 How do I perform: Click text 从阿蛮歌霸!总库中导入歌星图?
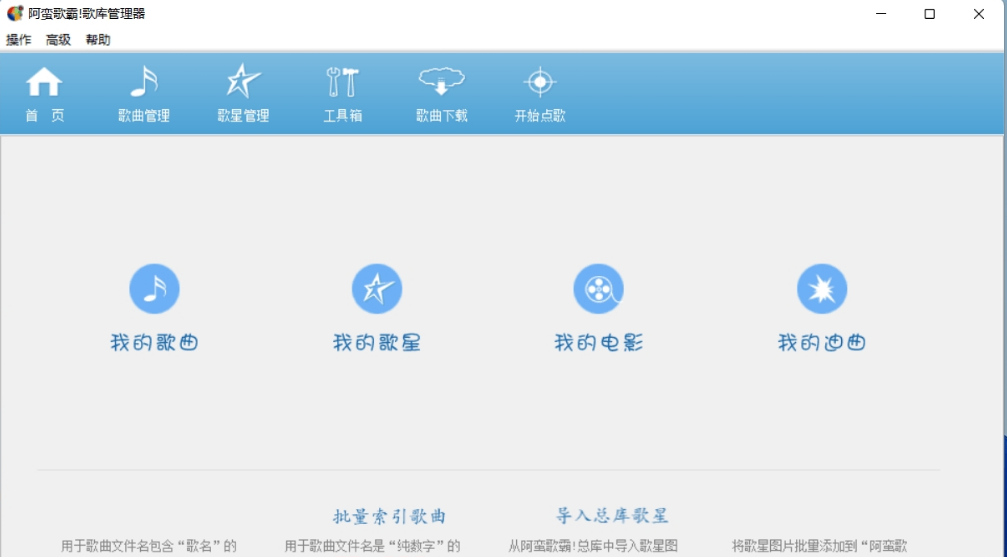point(593,546)
